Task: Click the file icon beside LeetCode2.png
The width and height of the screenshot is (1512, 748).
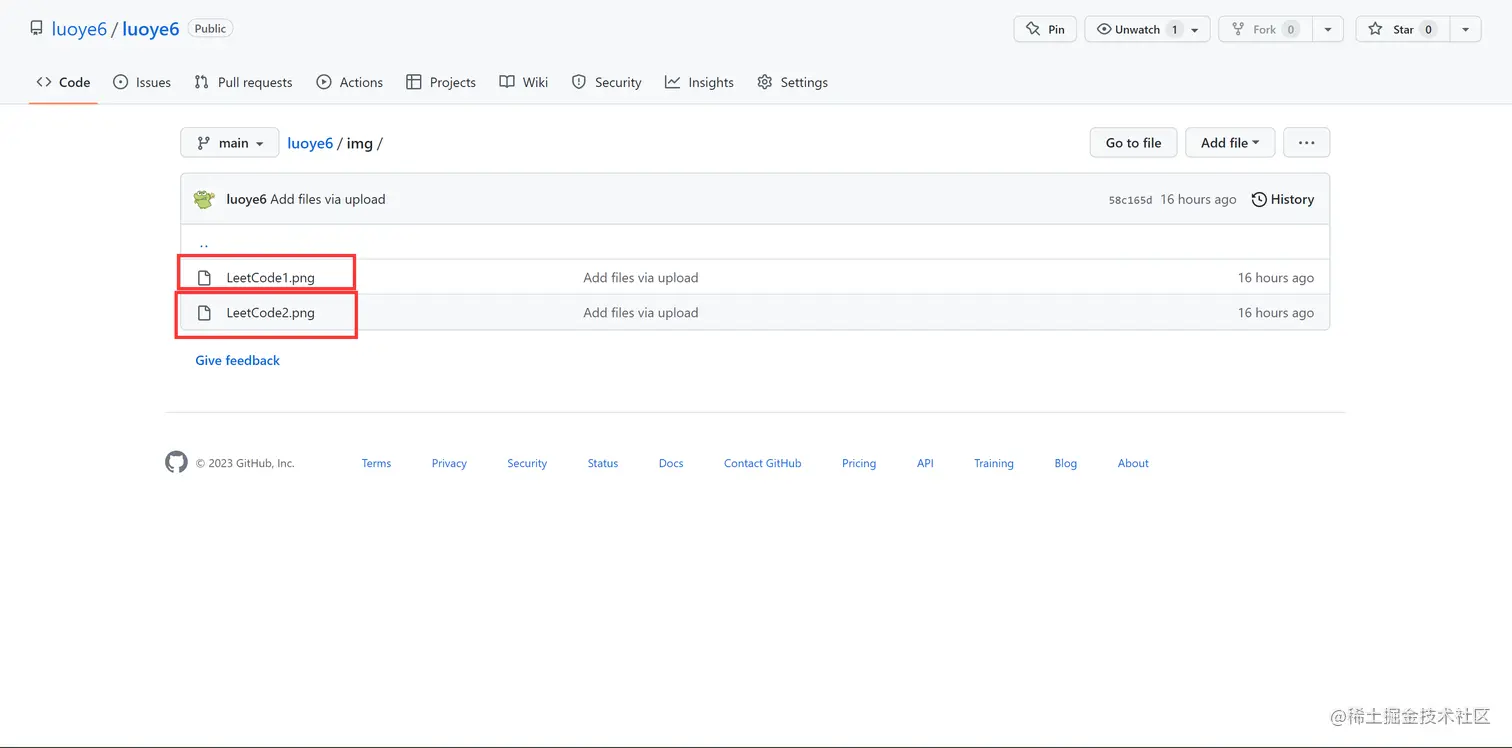Action: [x=204, y=313]
